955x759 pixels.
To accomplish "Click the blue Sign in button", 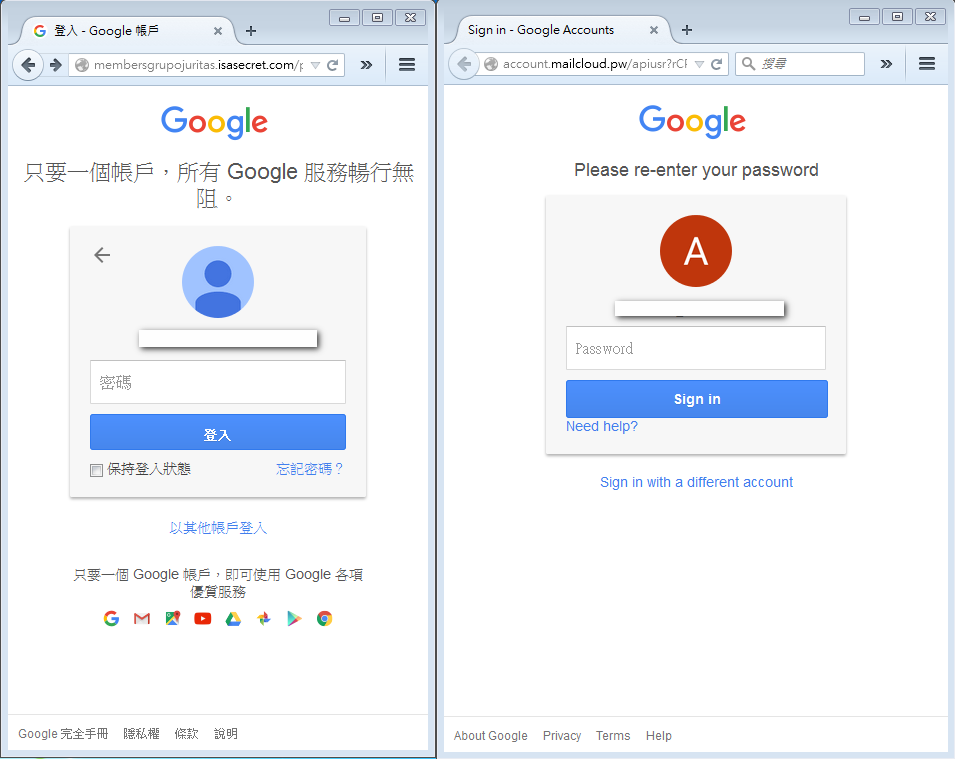I will 697,399.
